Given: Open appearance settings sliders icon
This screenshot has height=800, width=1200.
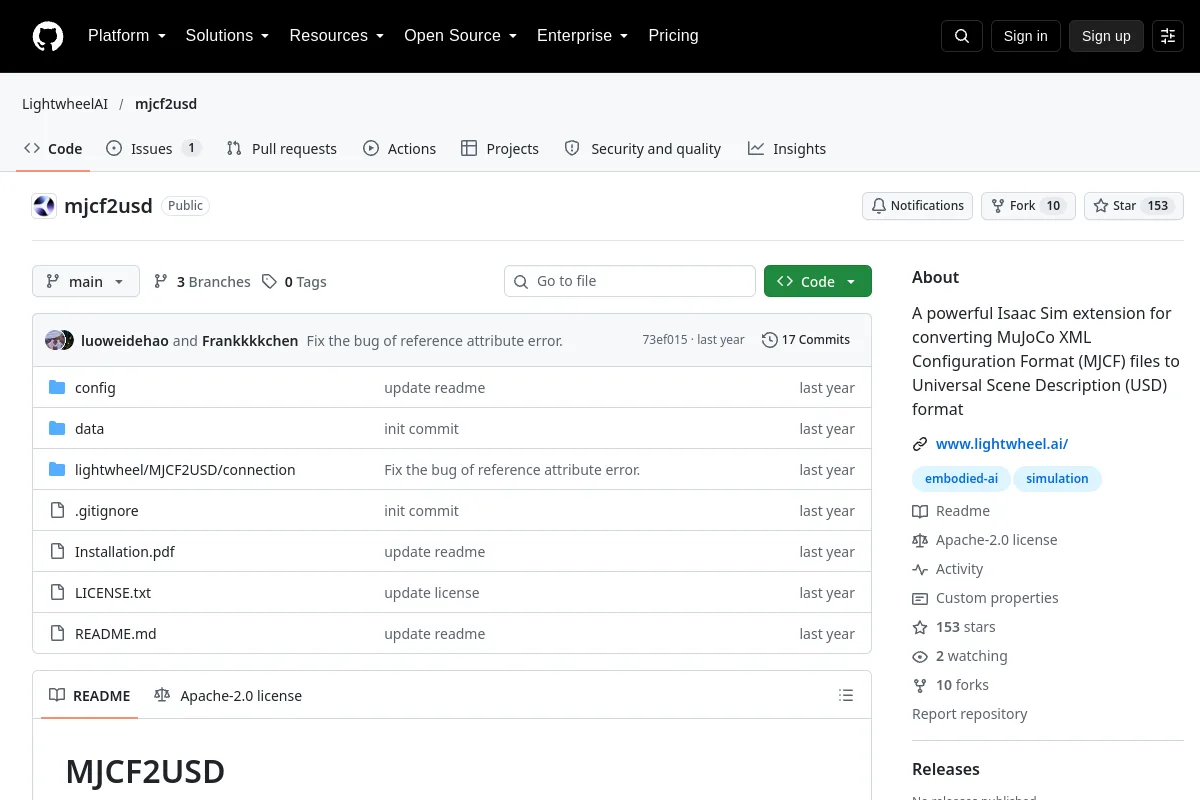Looking at the screenshot, I should 1168,36.
